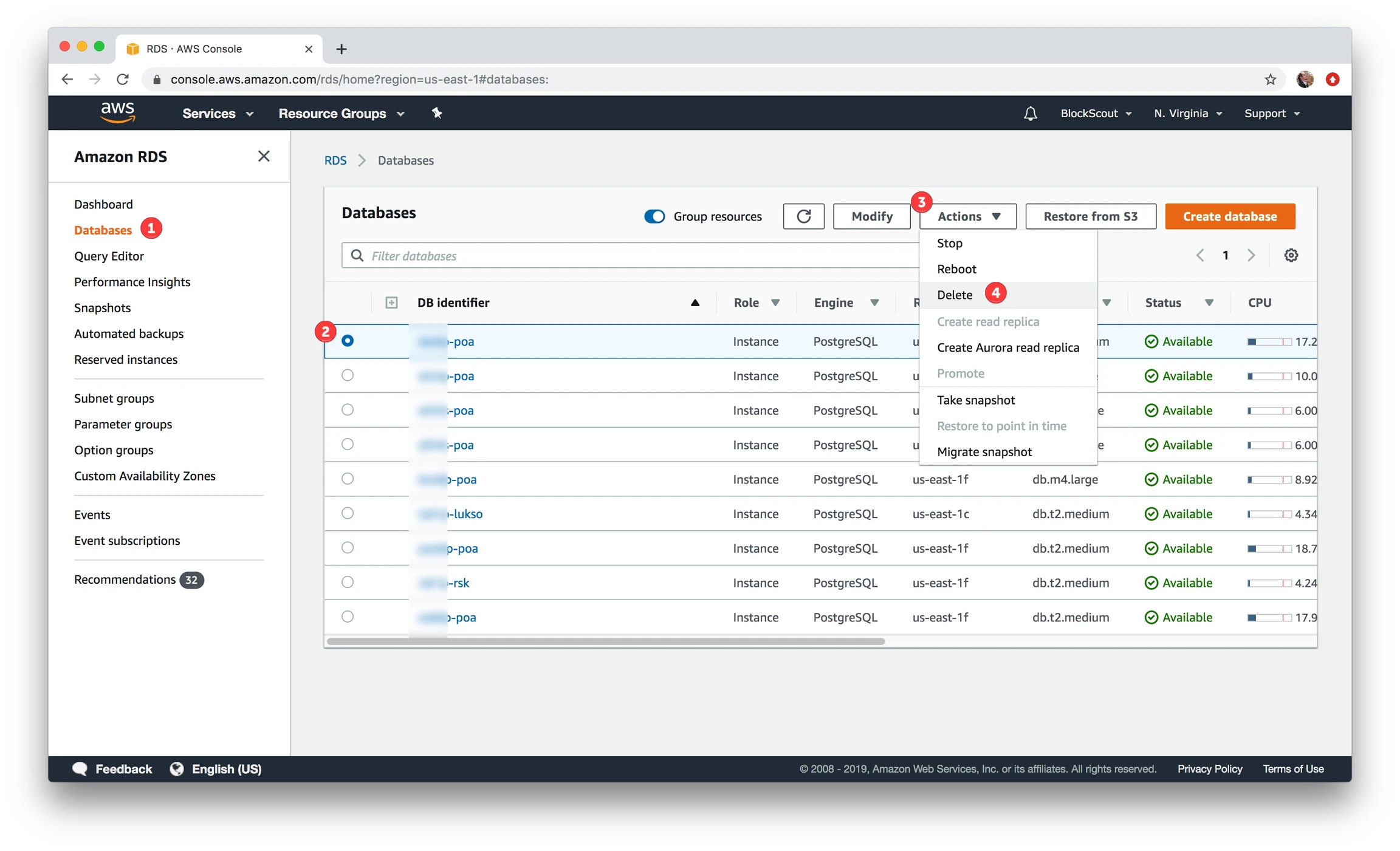Image resolution: width=1400 pixels, height=851 pixels.
Task: Click the AWS logo
Action: tap(117, 112)
